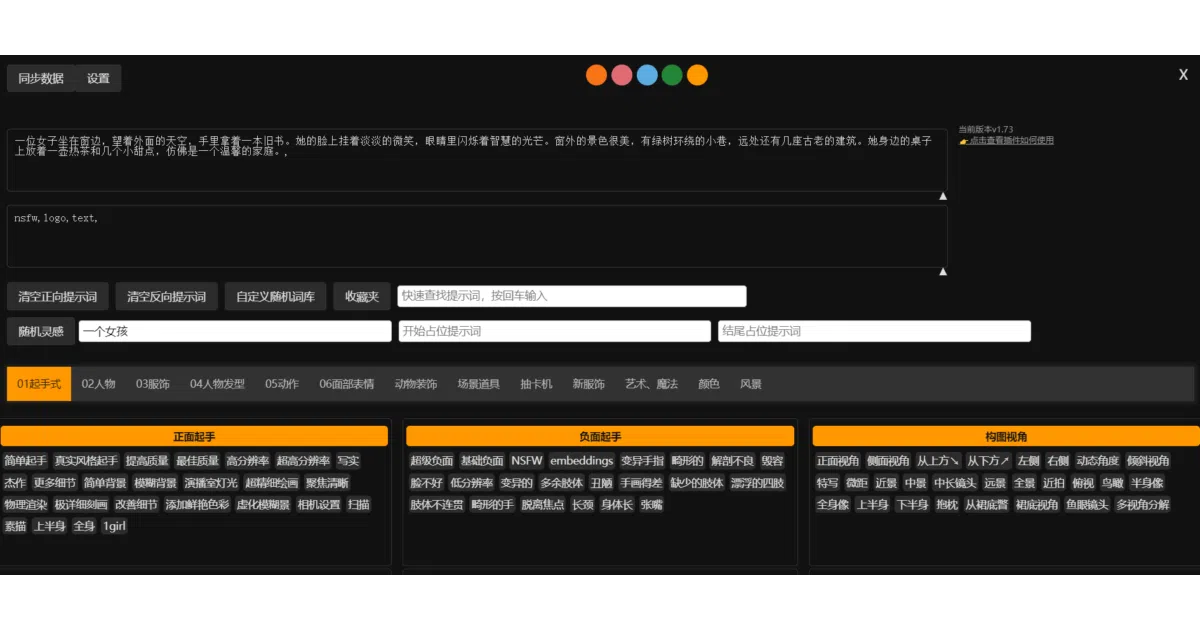Focus the 结尾占位提示词 field
1200x630 pixels.
coord(874,331)
